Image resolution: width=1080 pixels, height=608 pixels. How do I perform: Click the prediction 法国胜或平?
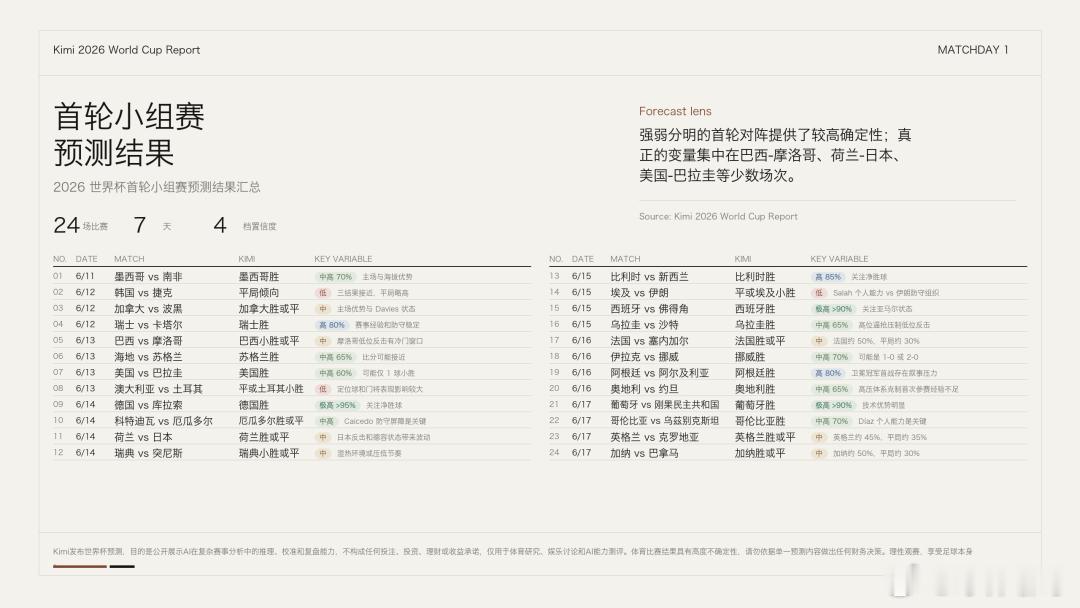760,341
